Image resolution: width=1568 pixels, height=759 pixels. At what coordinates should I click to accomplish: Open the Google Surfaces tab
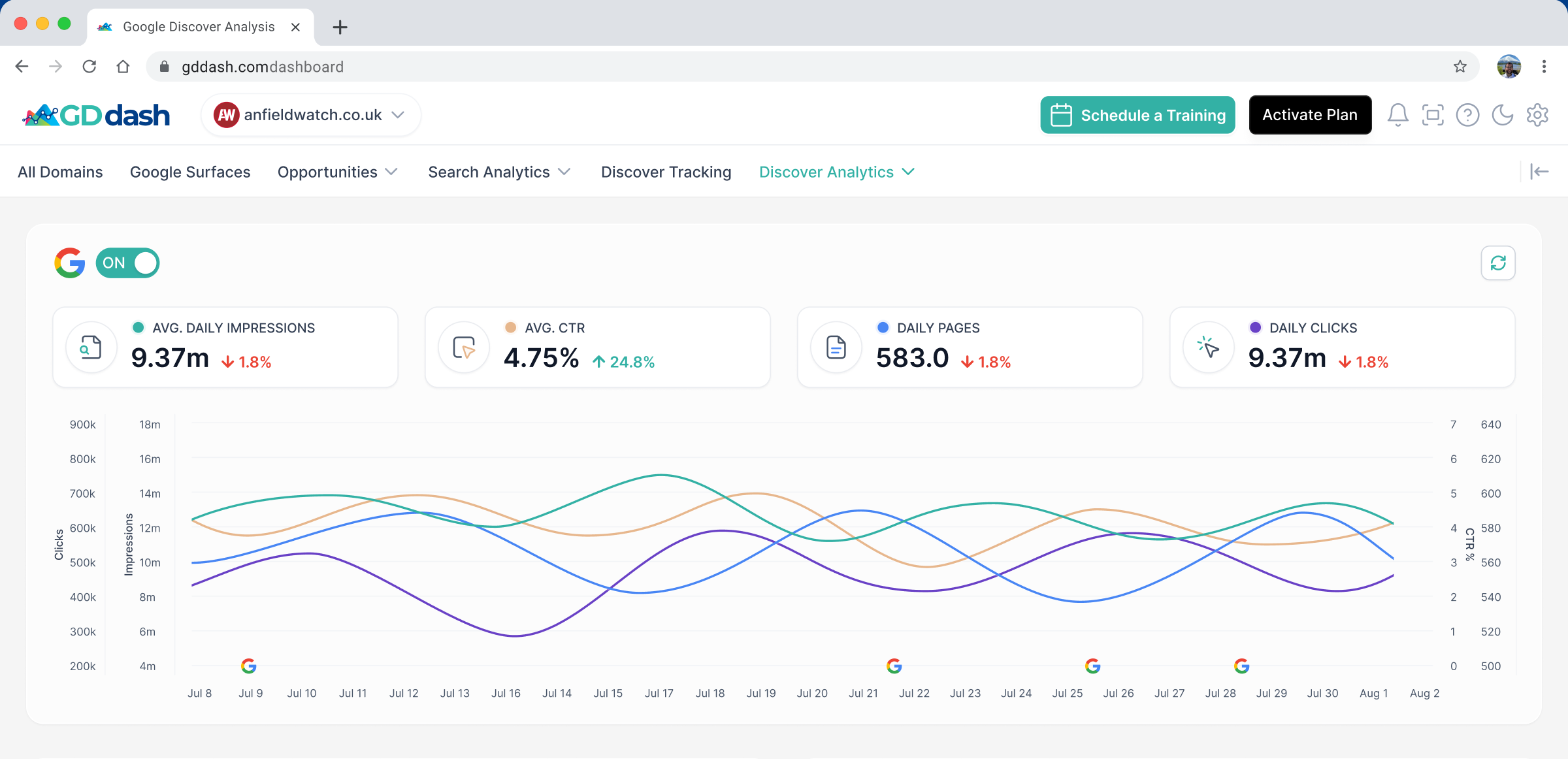[x=189, y=172]
